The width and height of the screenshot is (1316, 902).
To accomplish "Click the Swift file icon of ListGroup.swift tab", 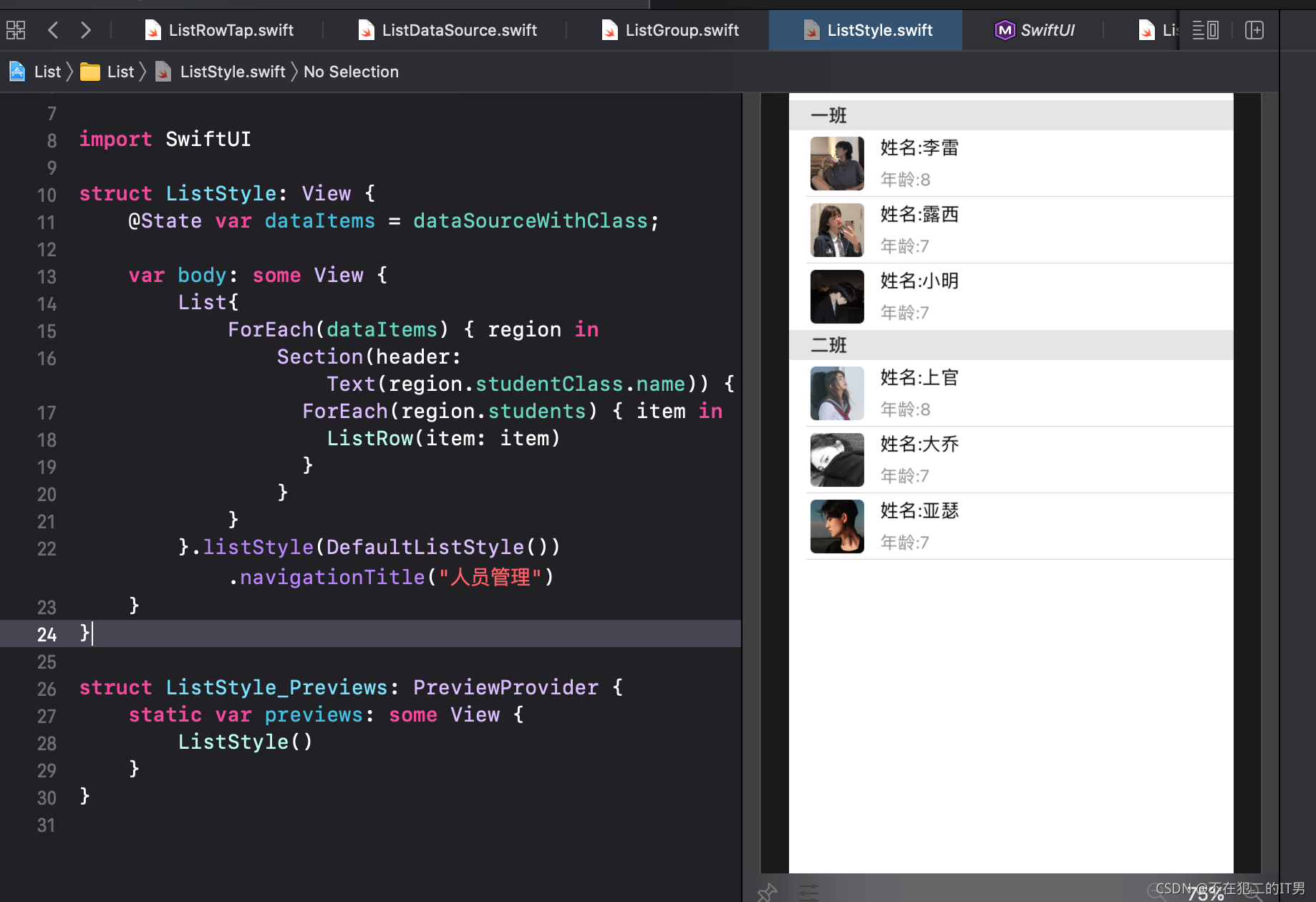I will (609, 30).
